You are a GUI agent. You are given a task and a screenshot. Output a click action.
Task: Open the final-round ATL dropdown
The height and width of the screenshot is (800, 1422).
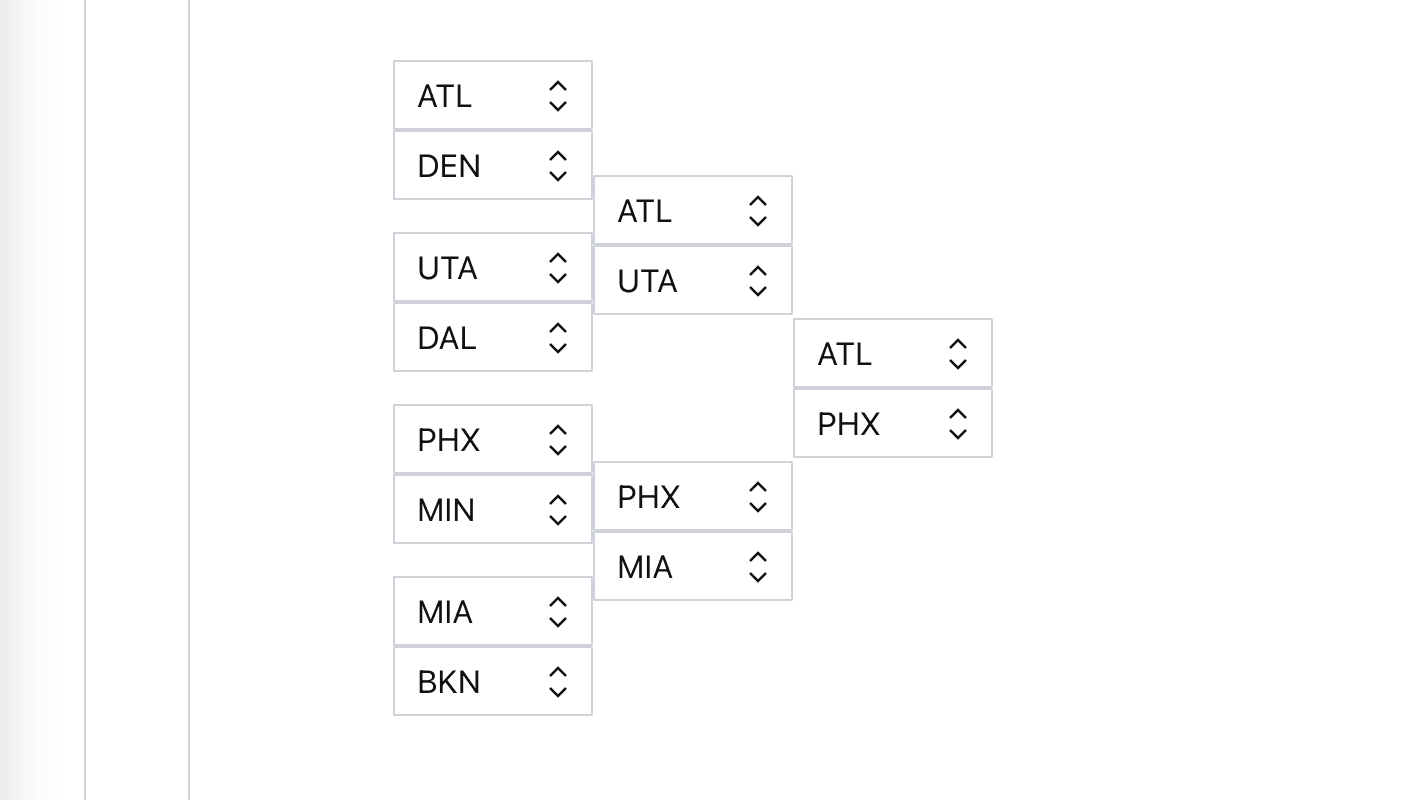[892, 354]
